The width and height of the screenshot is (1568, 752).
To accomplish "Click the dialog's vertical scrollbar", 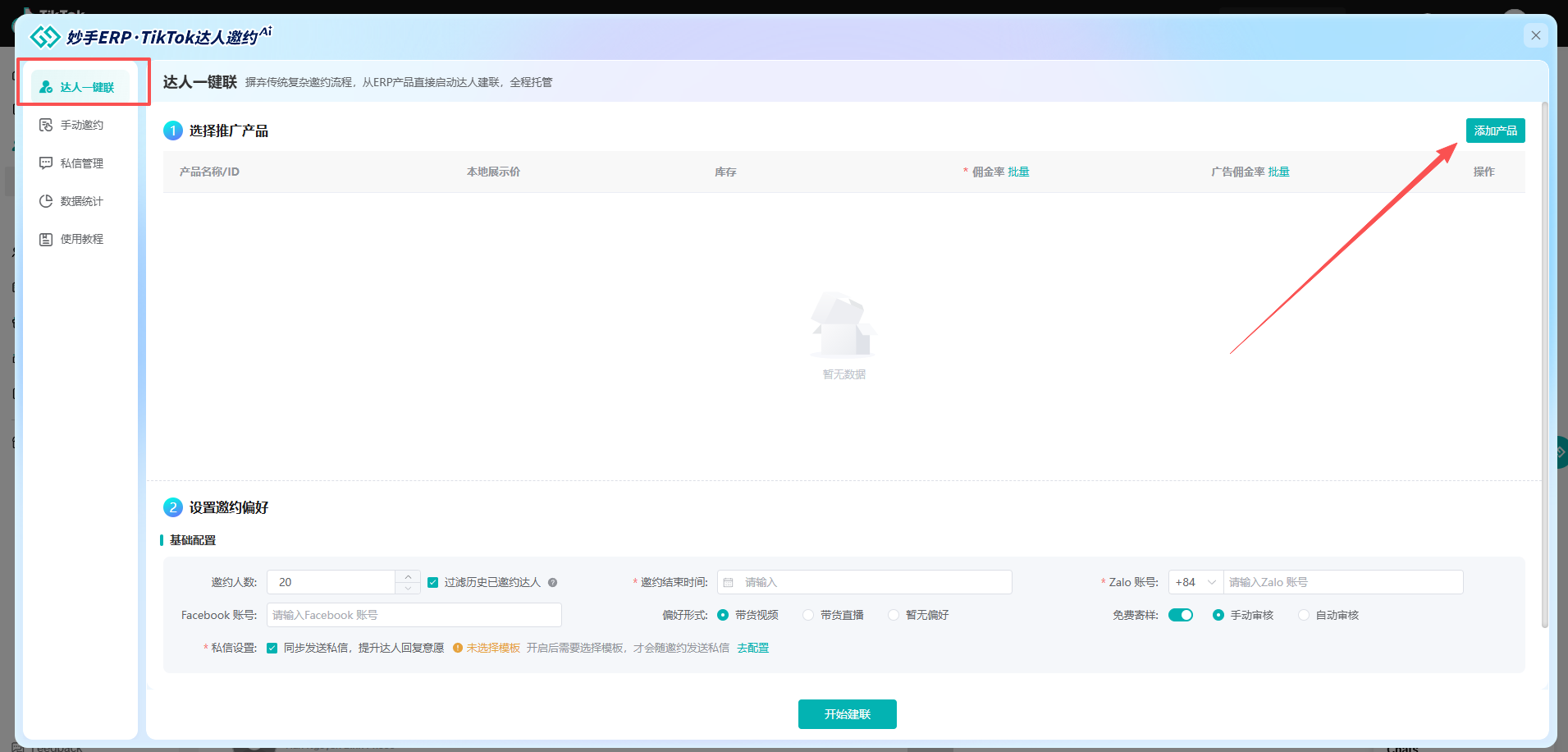I will [x=1544, y=365].
